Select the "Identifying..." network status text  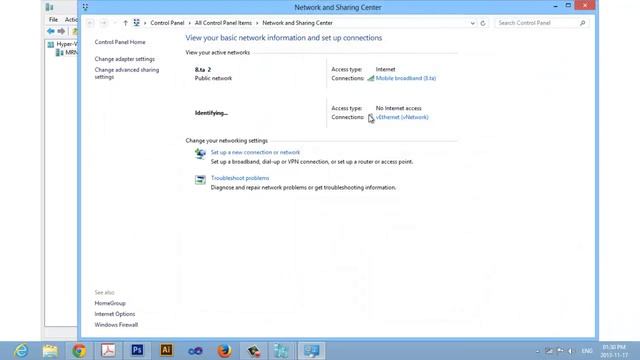(211, 113)
